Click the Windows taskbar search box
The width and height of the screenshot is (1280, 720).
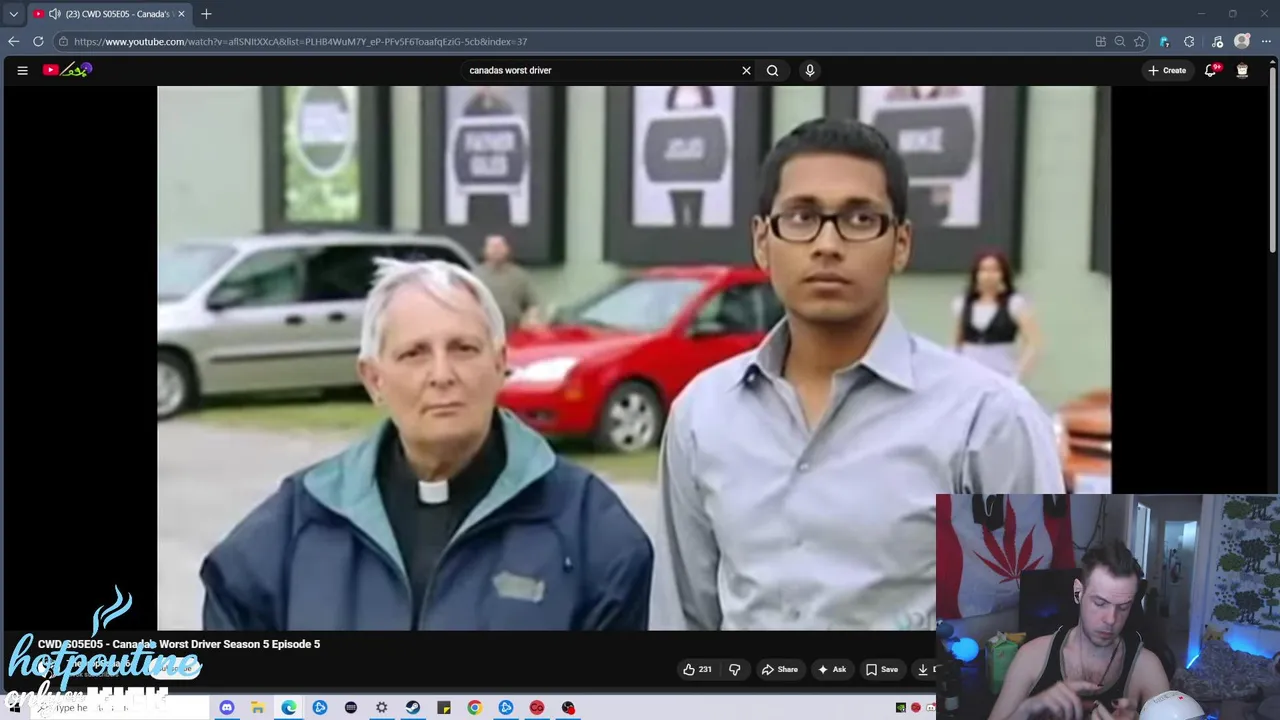(120, 708)
